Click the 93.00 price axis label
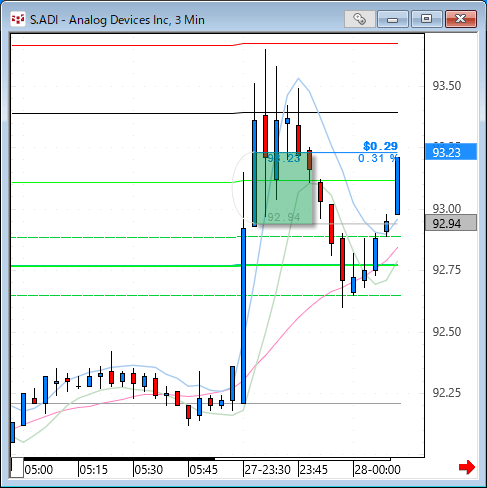 tap(447, 209)
